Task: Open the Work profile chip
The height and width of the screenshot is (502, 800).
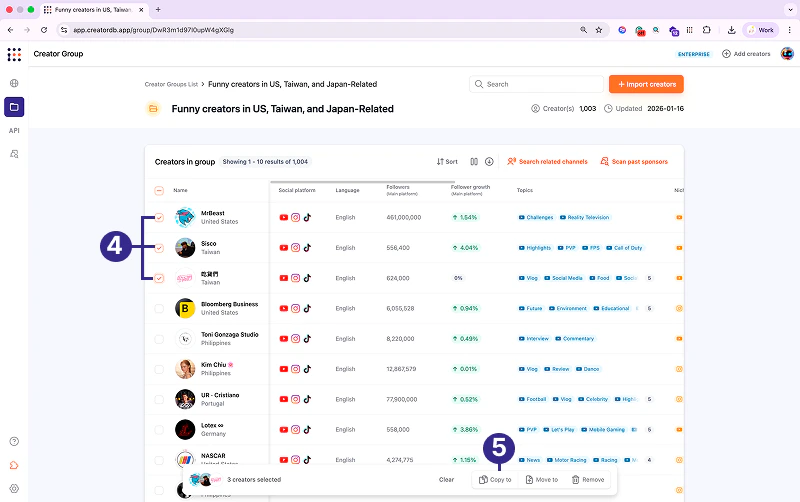Action: click(761, 30)
